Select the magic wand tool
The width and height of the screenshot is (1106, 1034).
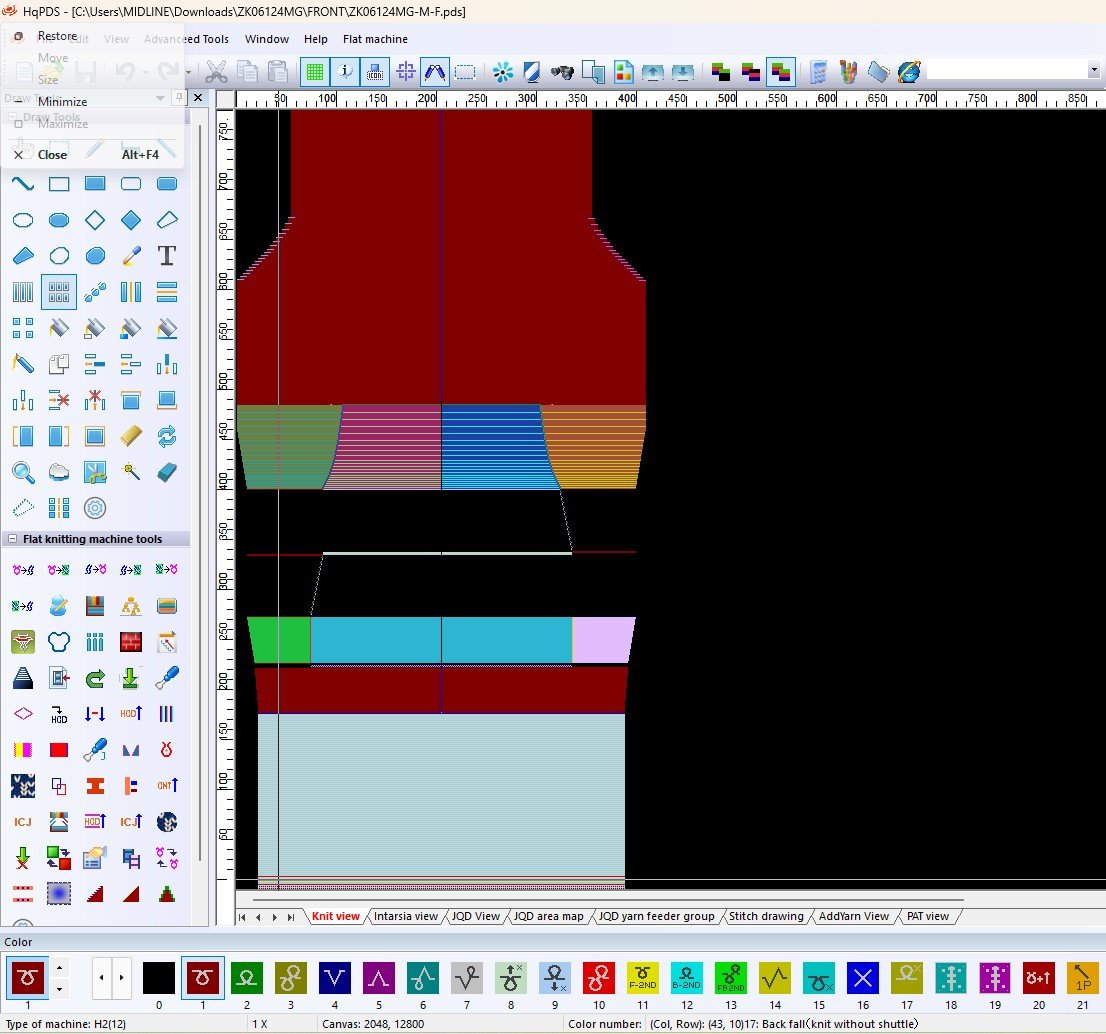coord(131,472)
